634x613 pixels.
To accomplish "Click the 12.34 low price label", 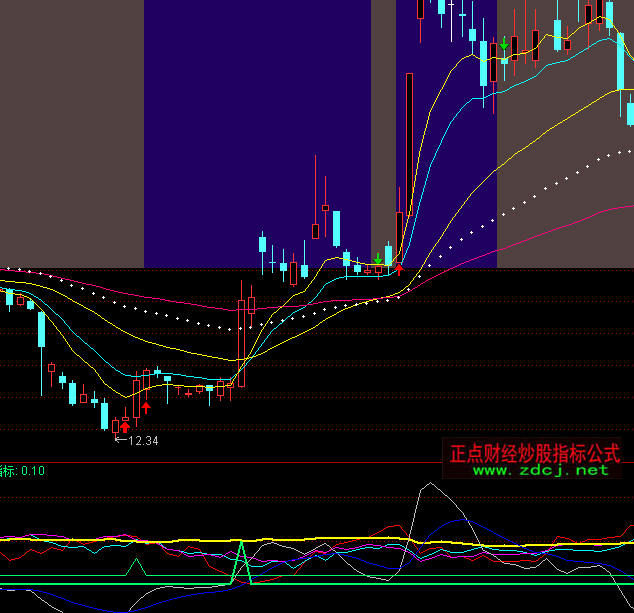I will [143, 439].
